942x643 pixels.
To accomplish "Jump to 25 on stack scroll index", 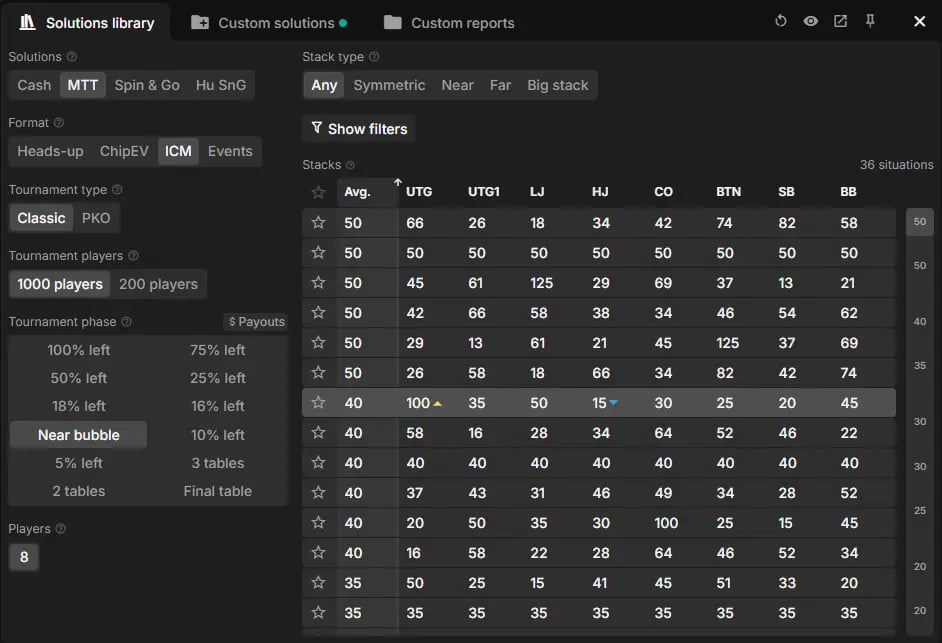I will [920, 510].
